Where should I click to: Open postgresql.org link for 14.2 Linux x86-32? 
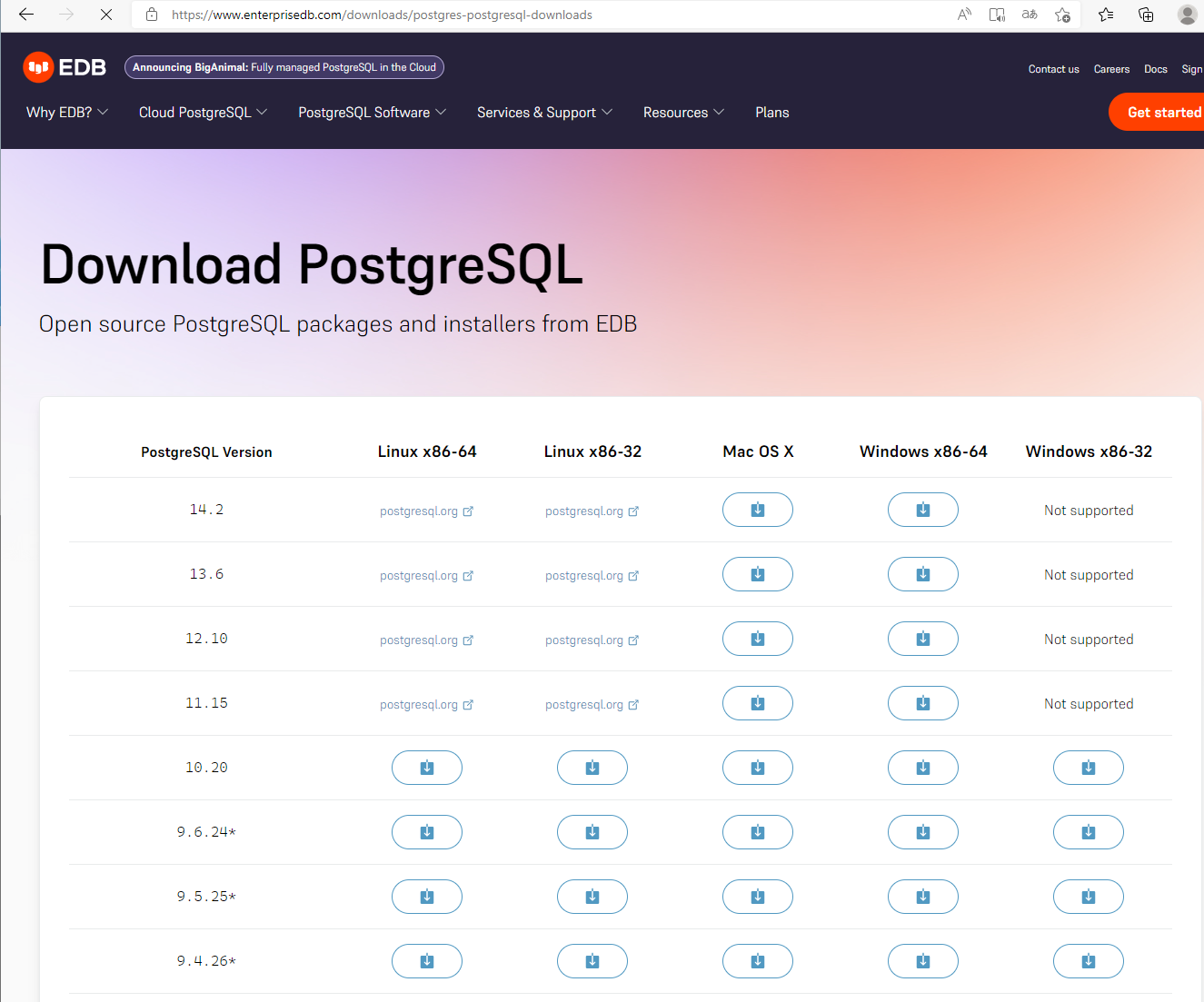tap(592, 511)
